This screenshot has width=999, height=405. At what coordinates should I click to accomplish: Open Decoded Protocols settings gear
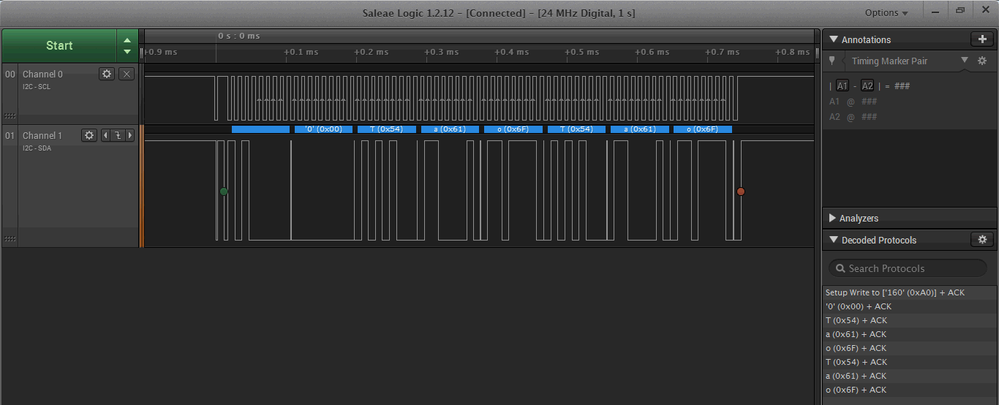(982, 239)
